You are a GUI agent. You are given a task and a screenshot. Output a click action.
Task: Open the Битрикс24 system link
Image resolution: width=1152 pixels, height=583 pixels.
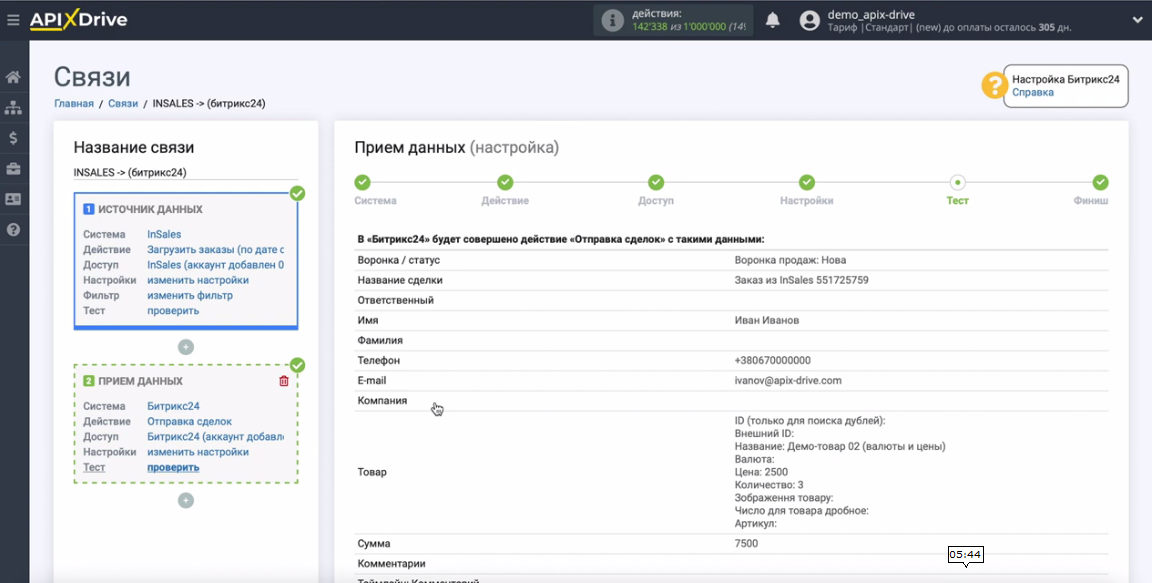point(173,406)
